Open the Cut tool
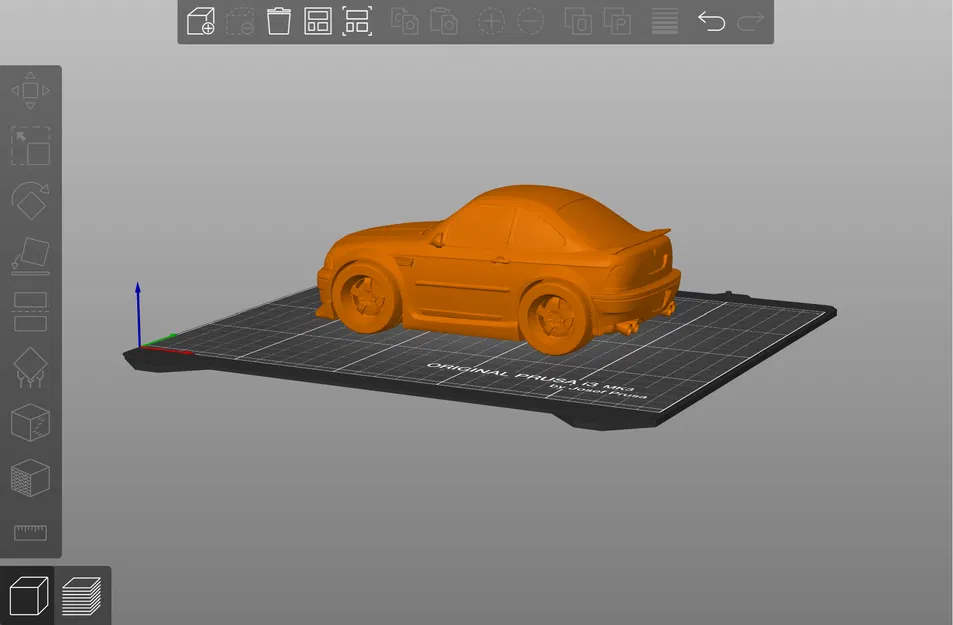The height and width of the screenshot is (625, 953). (31, 311)
